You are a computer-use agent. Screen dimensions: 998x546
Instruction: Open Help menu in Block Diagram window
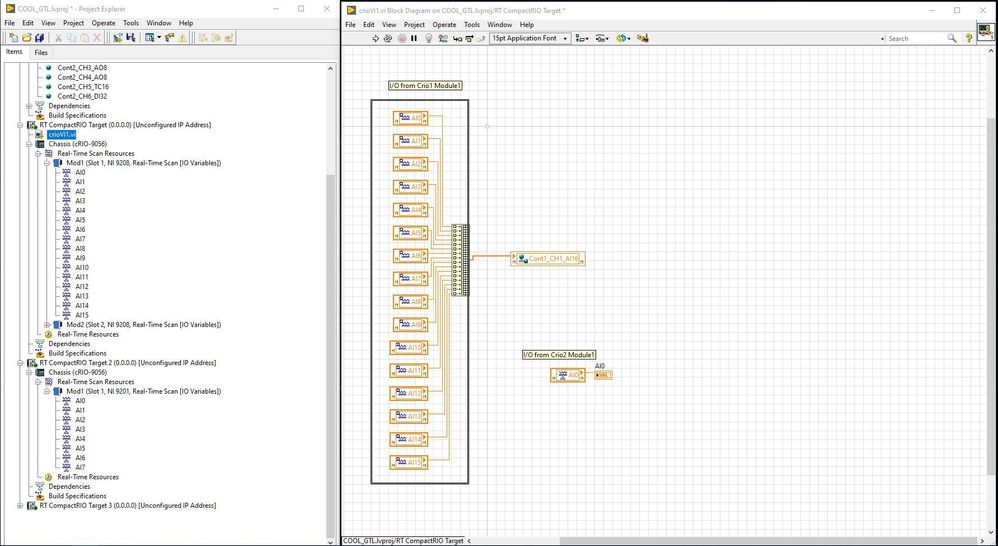527,25
